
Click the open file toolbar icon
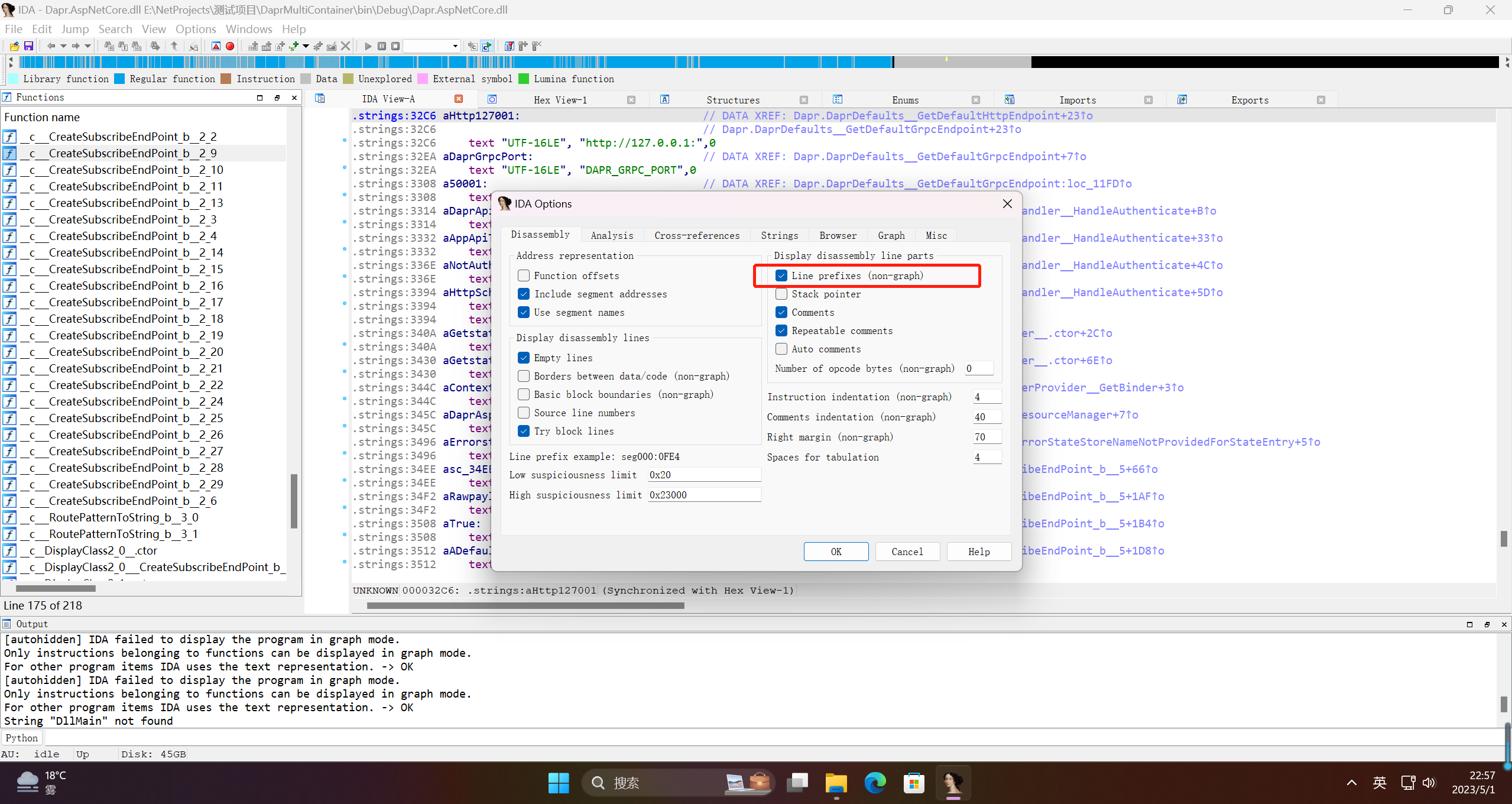(14, 46)
